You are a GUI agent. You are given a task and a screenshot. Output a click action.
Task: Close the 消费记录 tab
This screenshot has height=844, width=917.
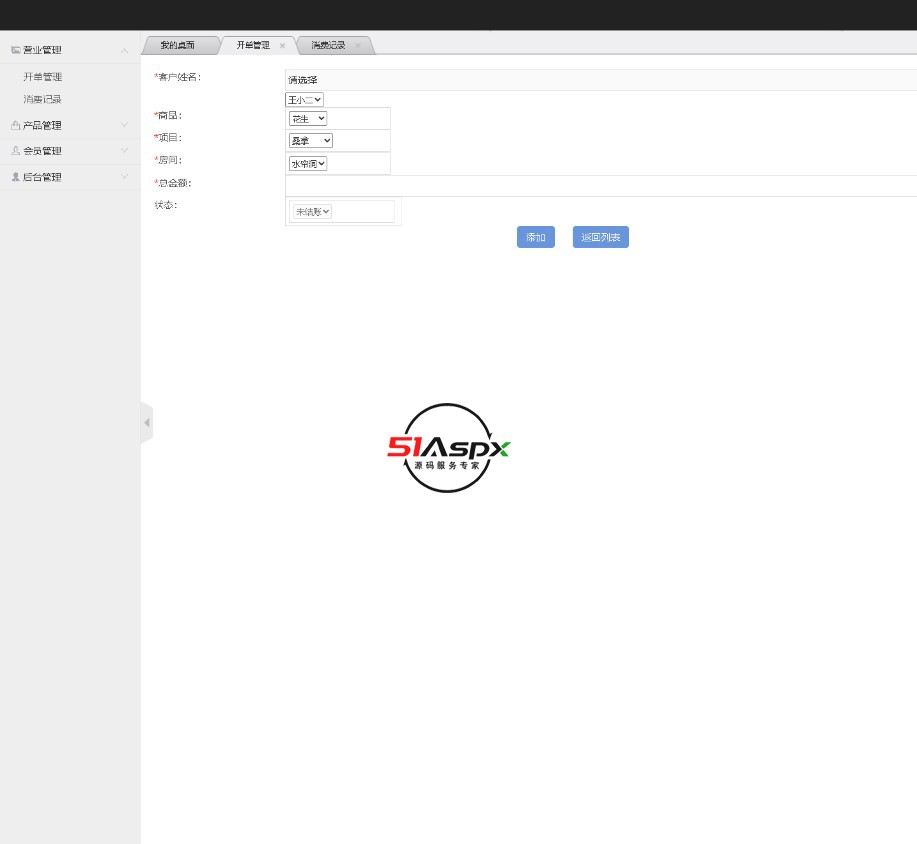[358, 46]
